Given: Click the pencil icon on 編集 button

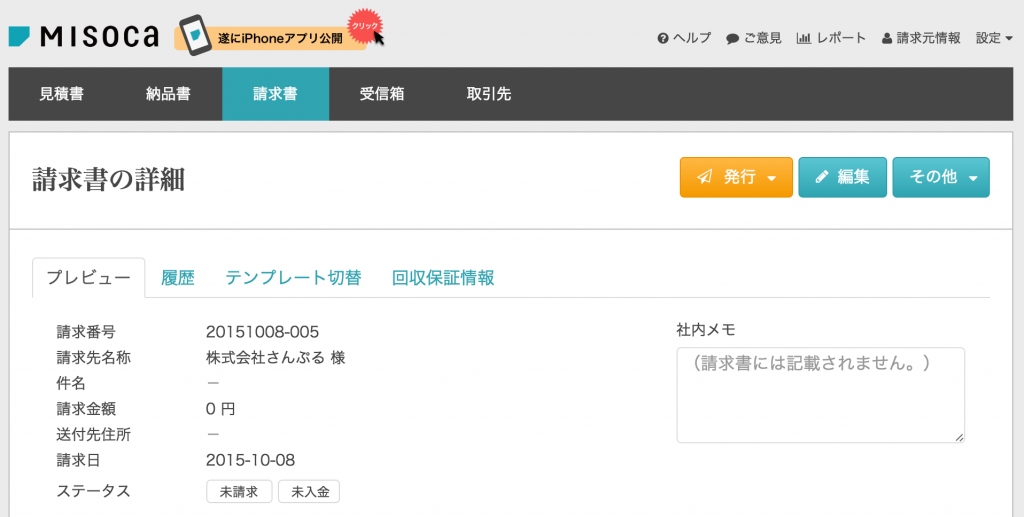Looking at the screenshot, I should (x=822, y=177).
